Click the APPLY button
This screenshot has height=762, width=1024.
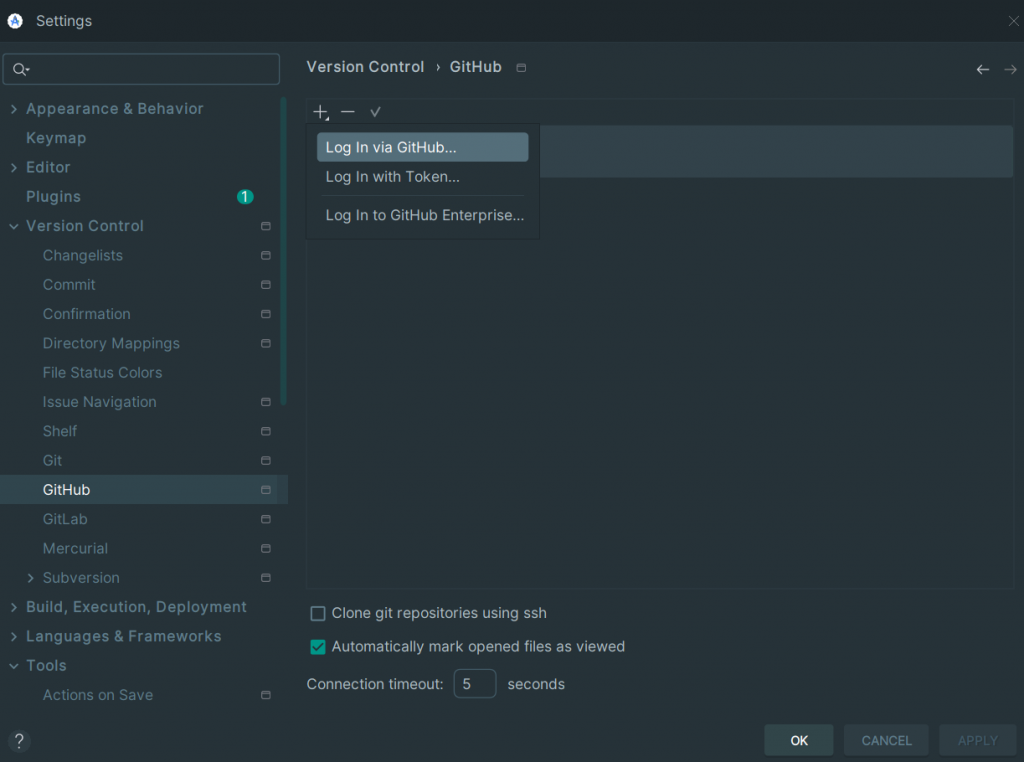[x=977, y=740]
